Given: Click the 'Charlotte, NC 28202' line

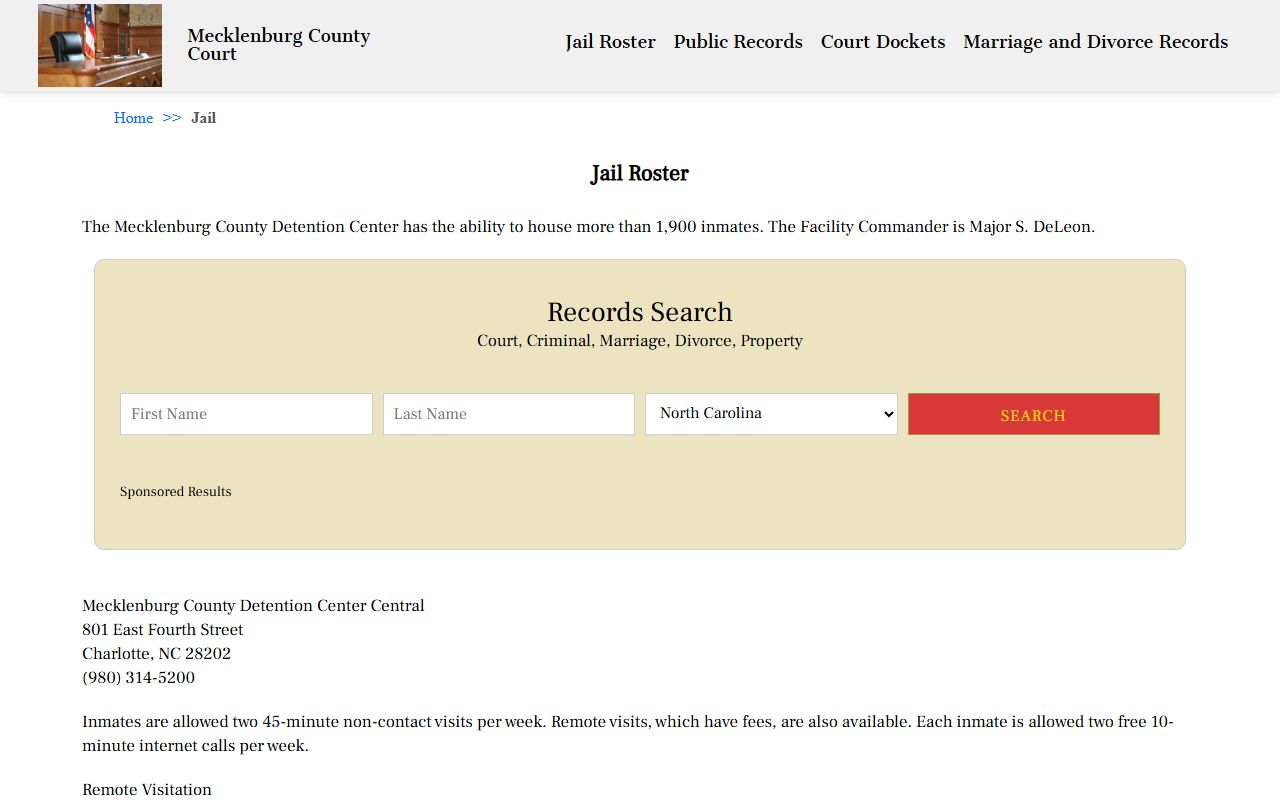Looking at the screenshot, I should [x=157, y=654].
